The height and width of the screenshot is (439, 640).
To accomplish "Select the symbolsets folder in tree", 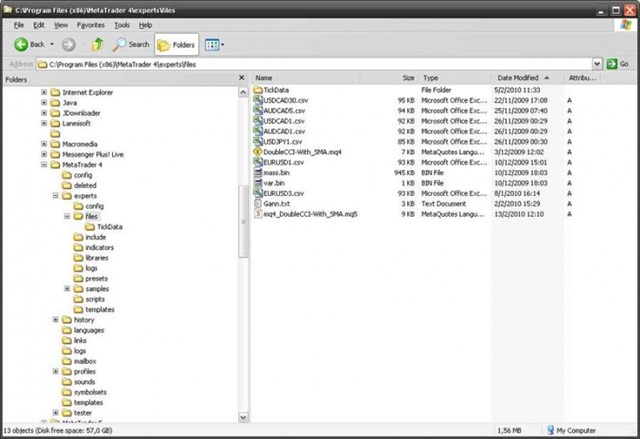I will pos(84,392).
